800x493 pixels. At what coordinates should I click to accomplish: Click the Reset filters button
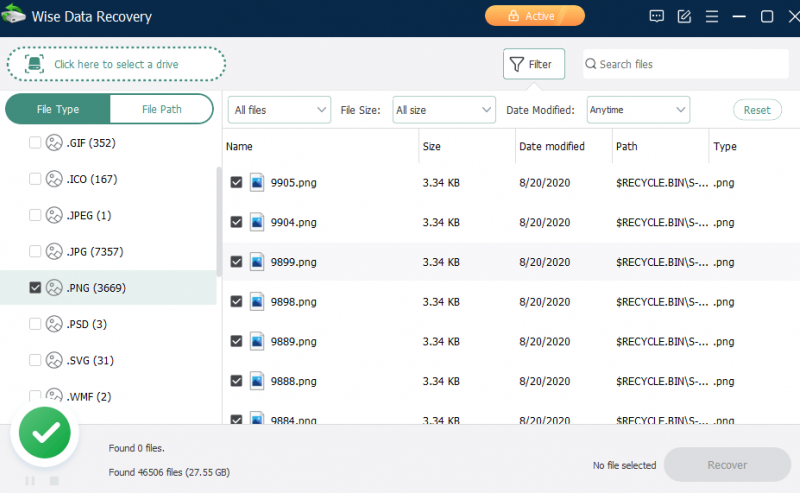tap(757, 110)
